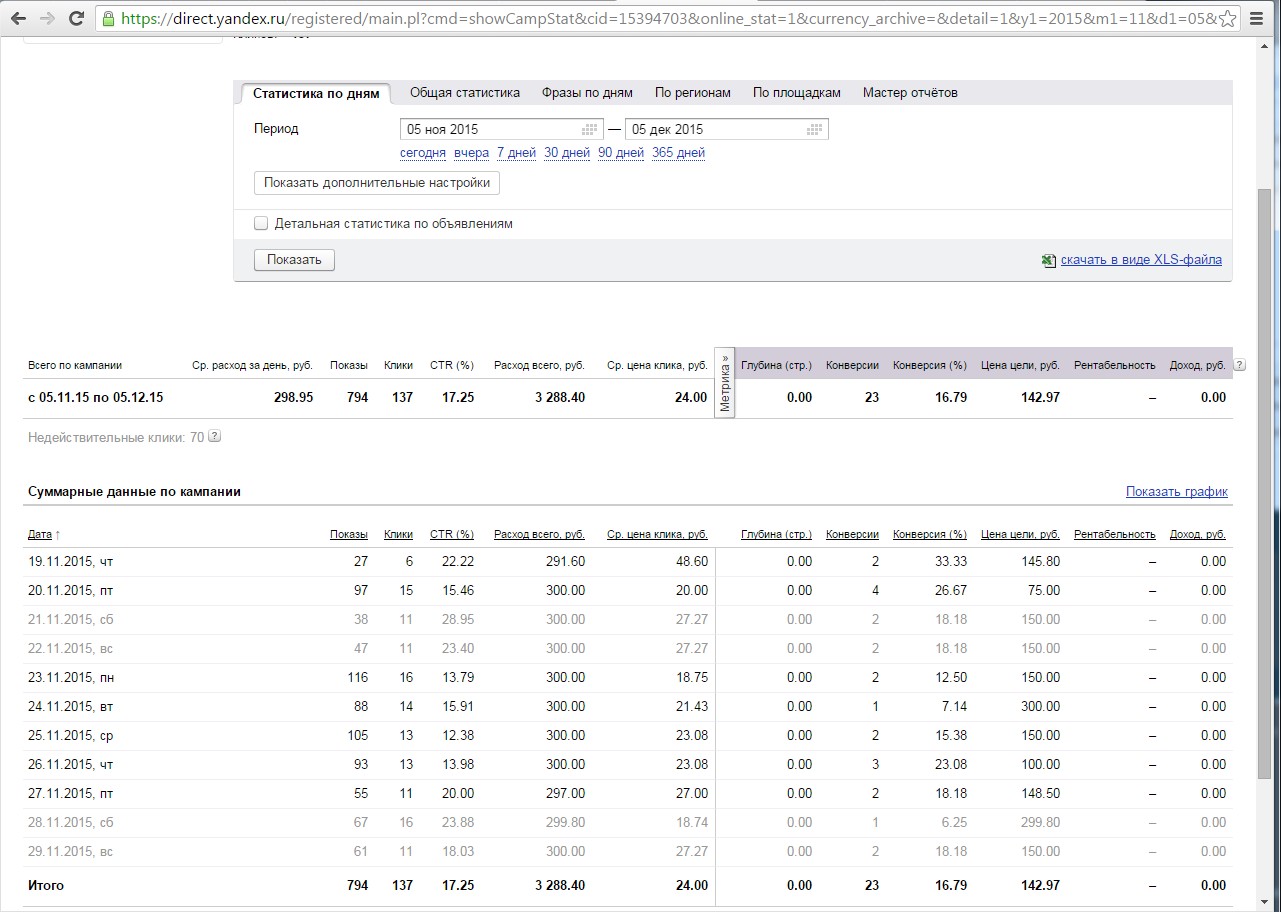
Task: Sort daily table by Глубина (стр.)
Action: click(x=776, y=535)
